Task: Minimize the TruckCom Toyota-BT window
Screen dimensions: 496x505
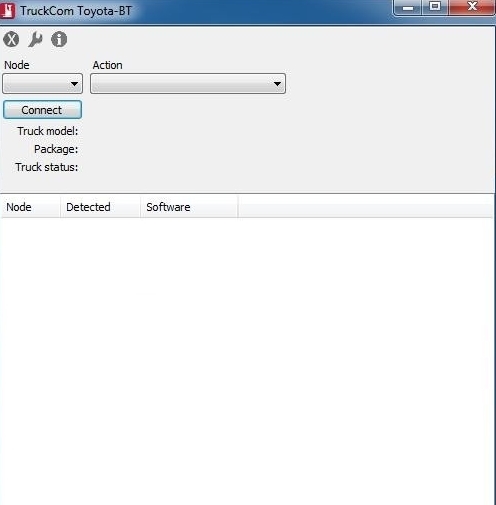Action: click(x=408, y=7)
